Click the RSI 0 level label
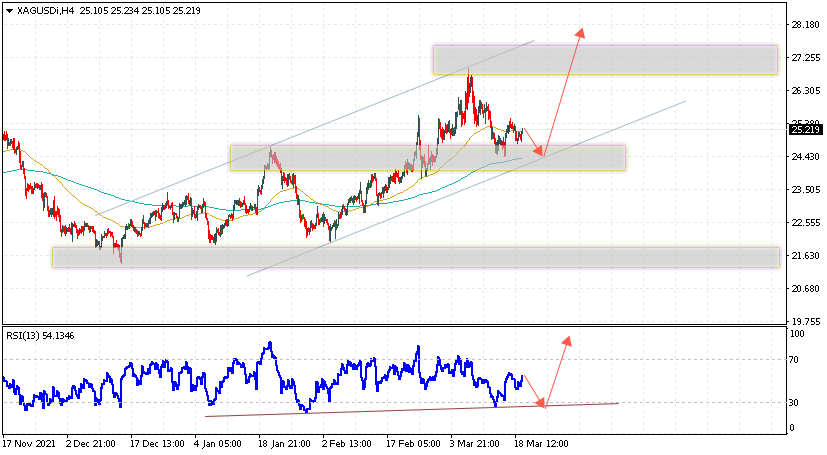This screenshot has height=455, width=827. [x=792, y=428]
